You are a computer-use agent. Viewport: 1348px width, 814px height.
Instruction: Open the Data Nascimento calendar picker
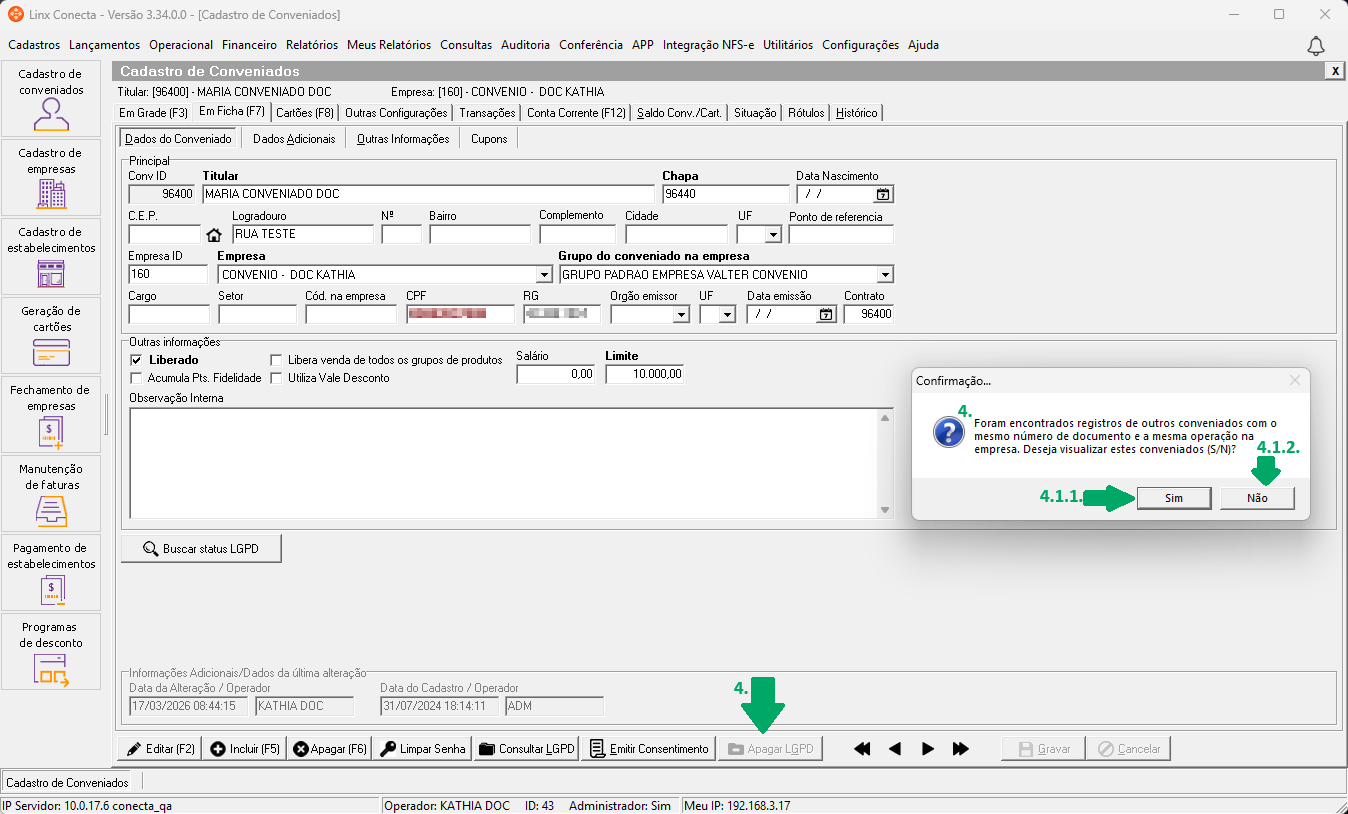pos(883,194)
